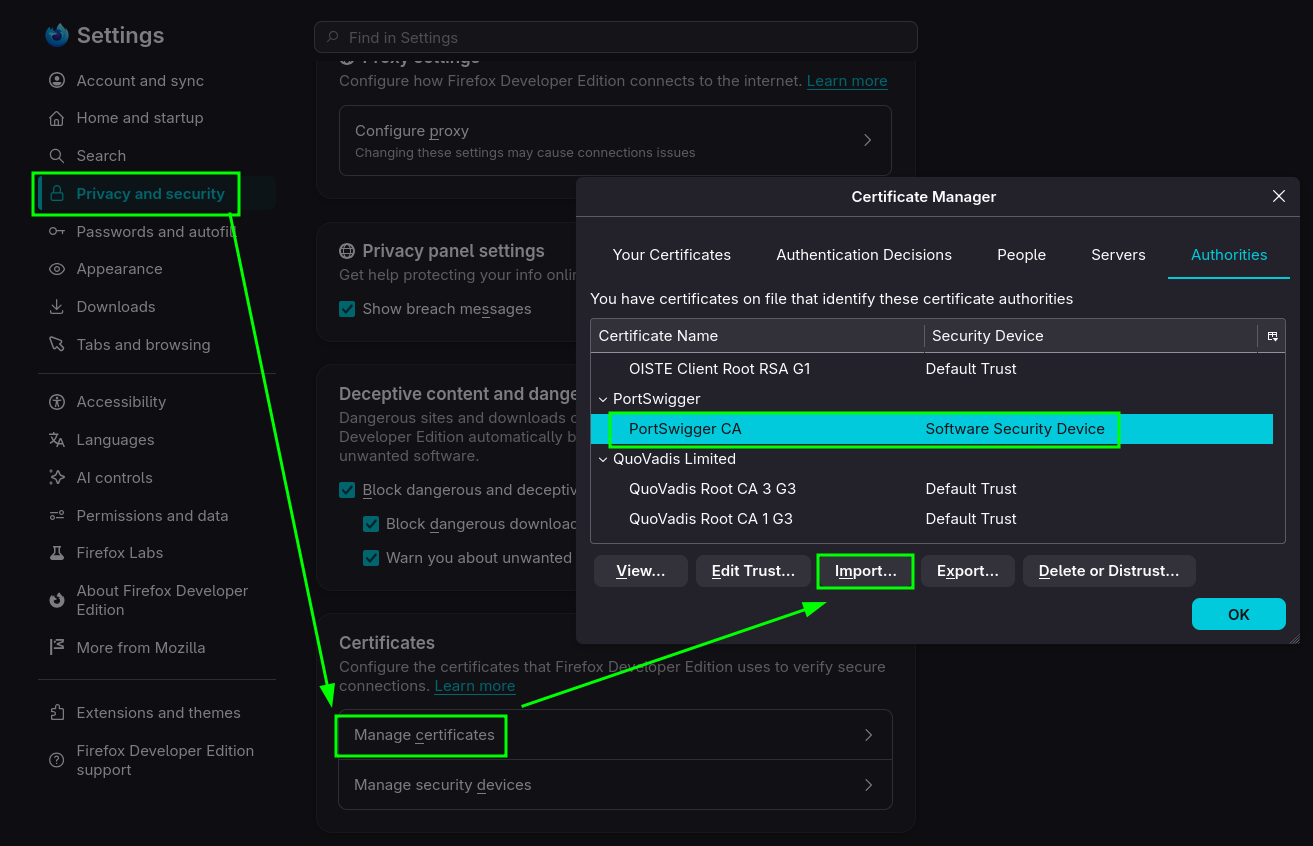The image size is (1313, 846).
Task: Click the Firefox Labs flask icon
Action: point(57,553)
